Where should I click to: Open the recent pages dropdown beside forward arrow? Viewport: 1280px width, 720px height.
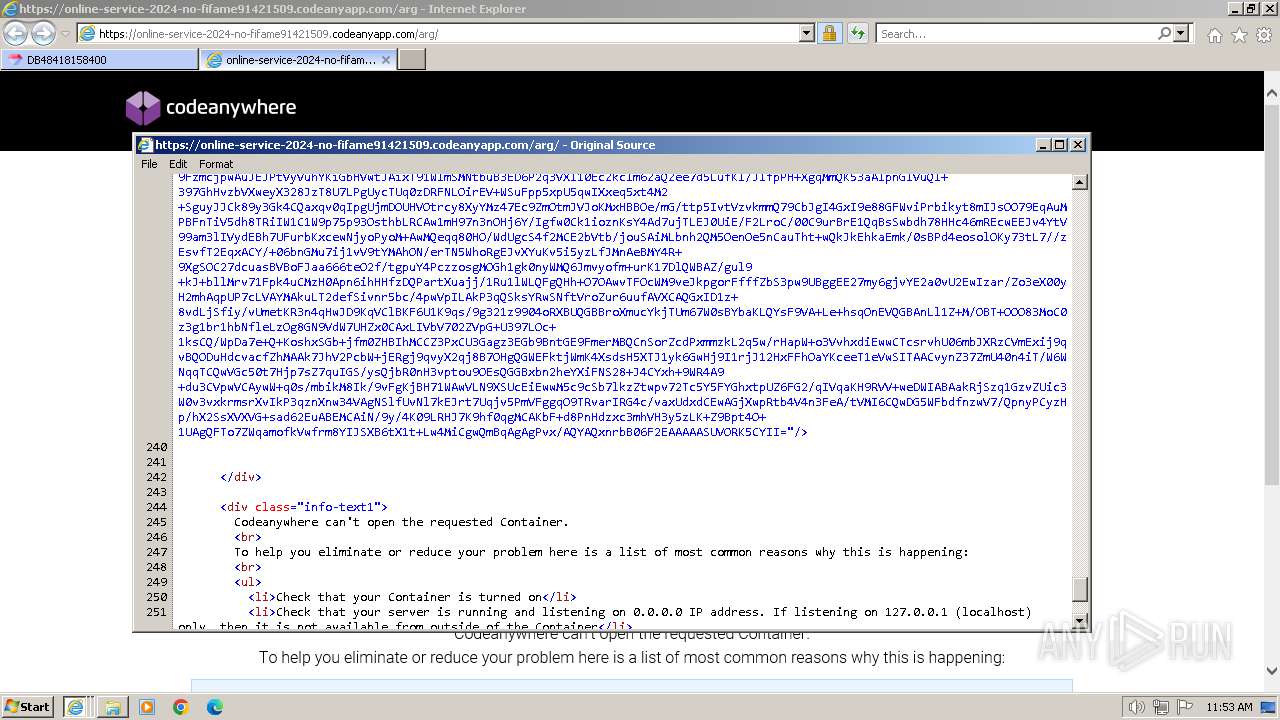tap(65, 34)
